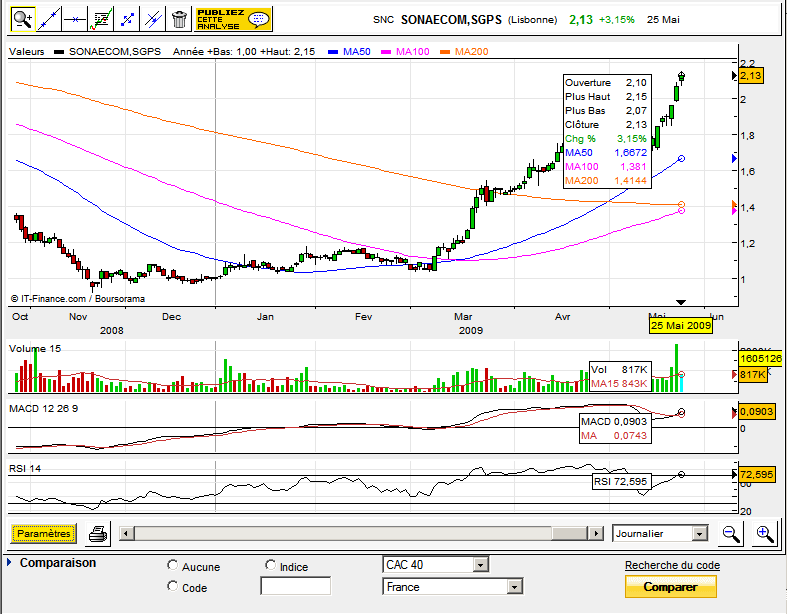Screen dimensions: 787x614
Task: Click the RSI 14 panel label
Action: click(x=25, y=468)
